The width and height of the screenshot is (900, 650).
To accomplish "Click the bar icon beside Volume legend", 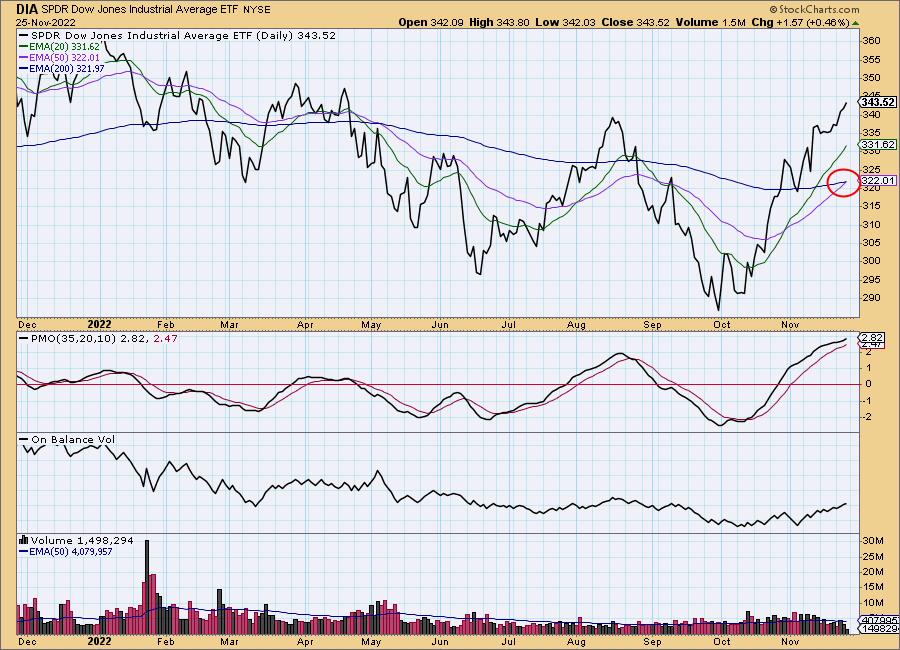I will click(x=24, y=540).
